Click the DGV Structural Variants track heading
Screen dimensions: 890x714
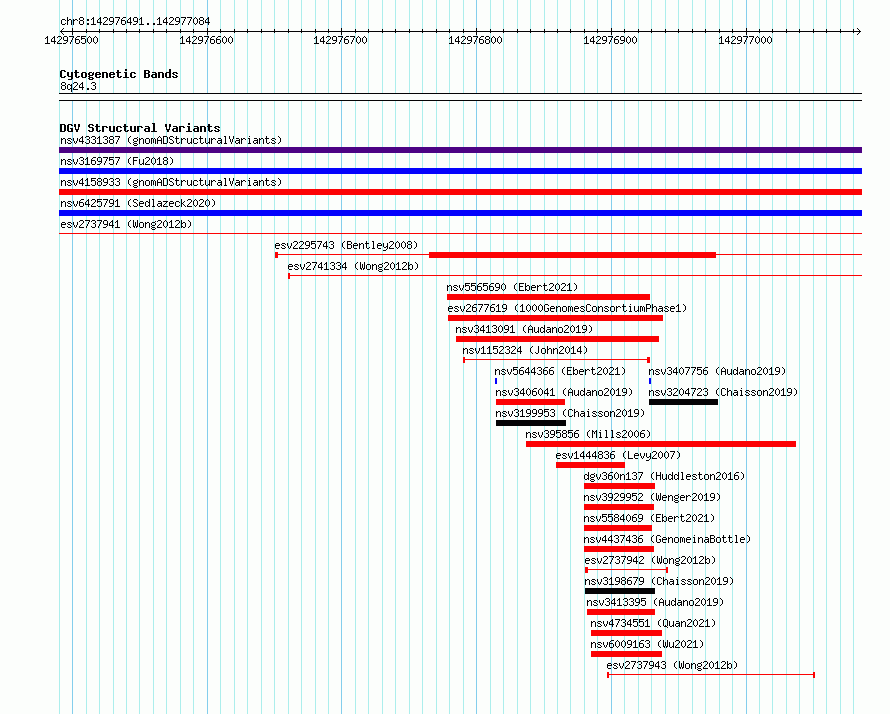pyautogui.click(x=140, y=128)
